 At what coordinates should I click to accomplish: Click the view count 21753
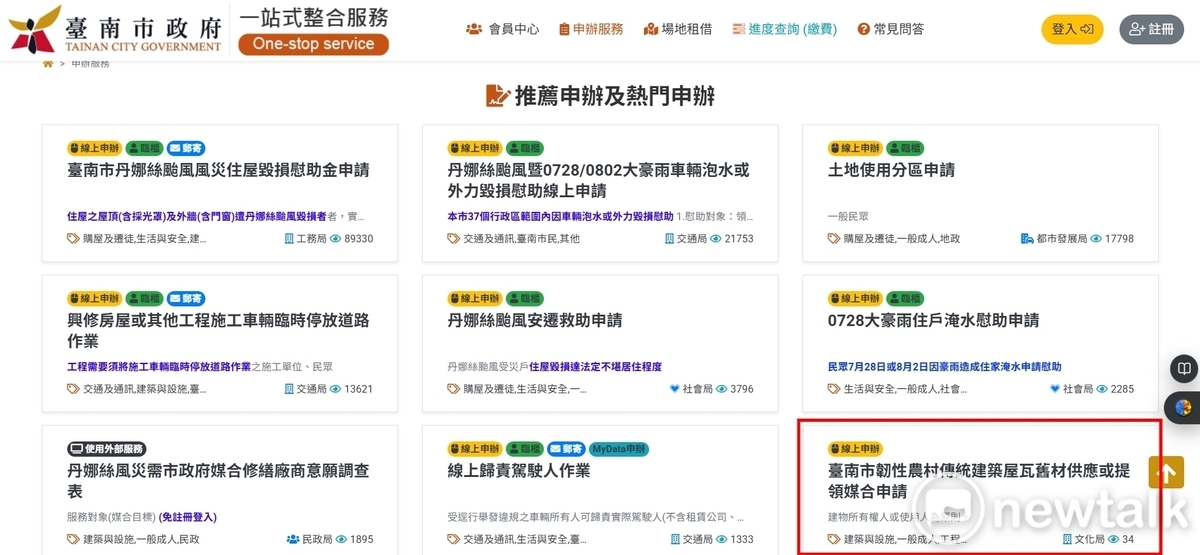[x=739, y=239]
